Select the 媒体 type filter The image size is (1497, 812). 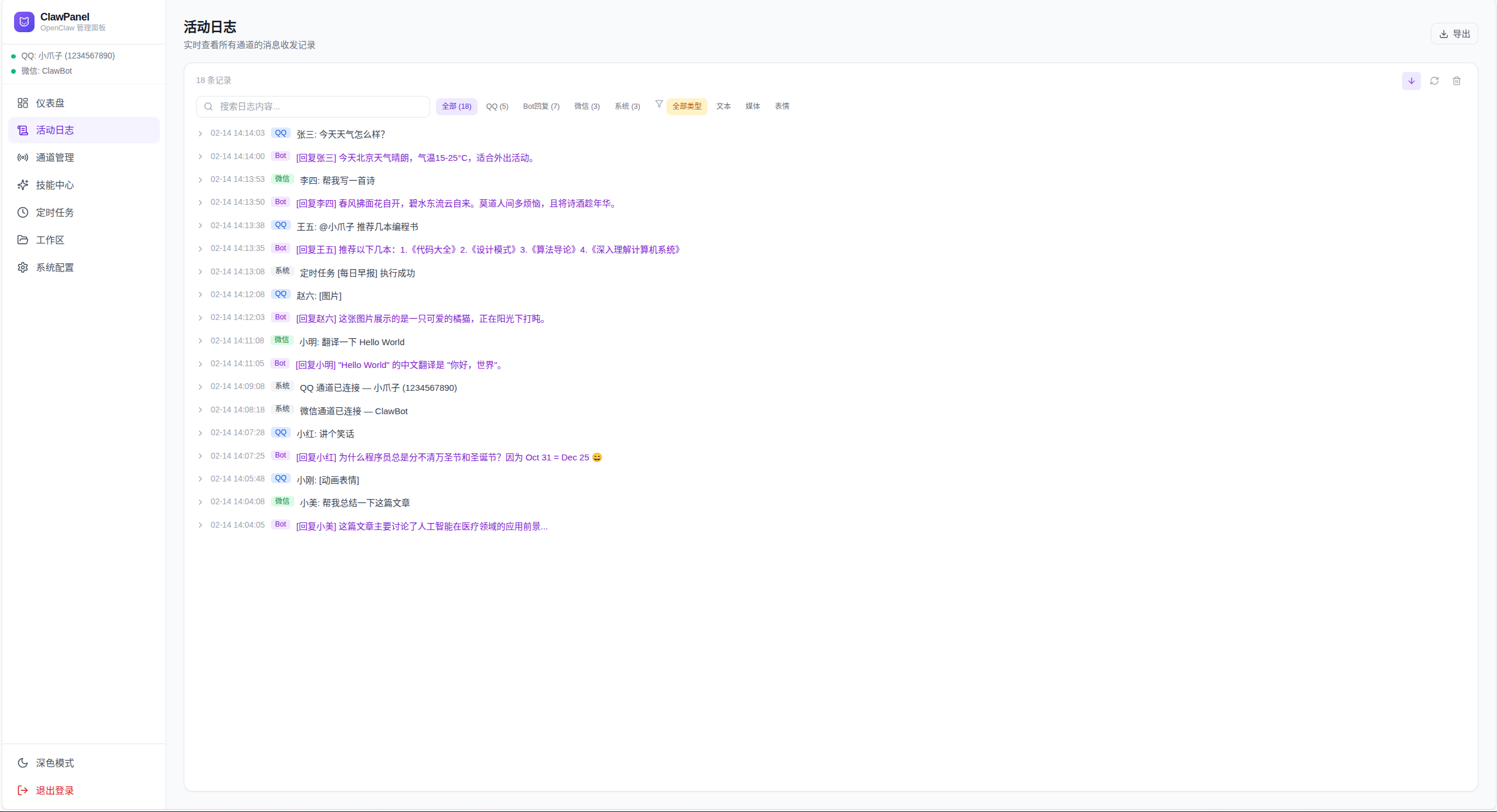tap(752, 106)
